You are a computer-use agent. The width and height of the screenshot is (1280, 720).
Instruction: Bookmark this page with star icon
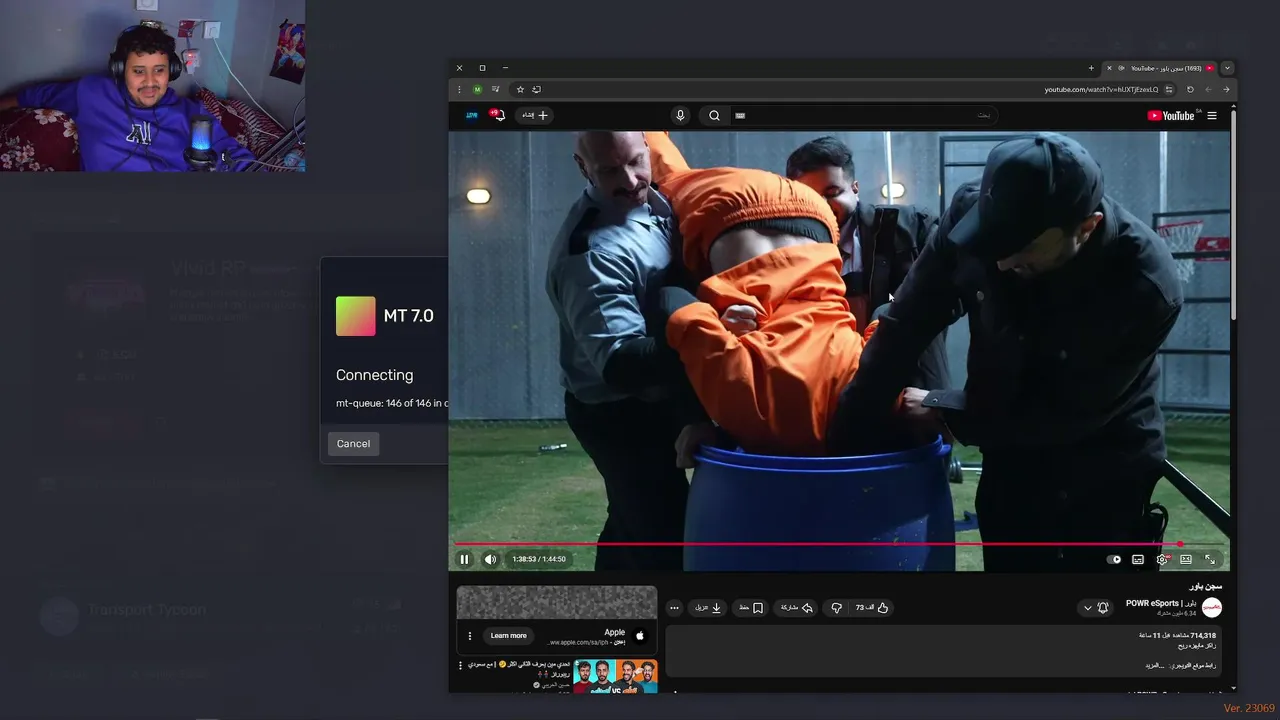(x=520, y=89)
